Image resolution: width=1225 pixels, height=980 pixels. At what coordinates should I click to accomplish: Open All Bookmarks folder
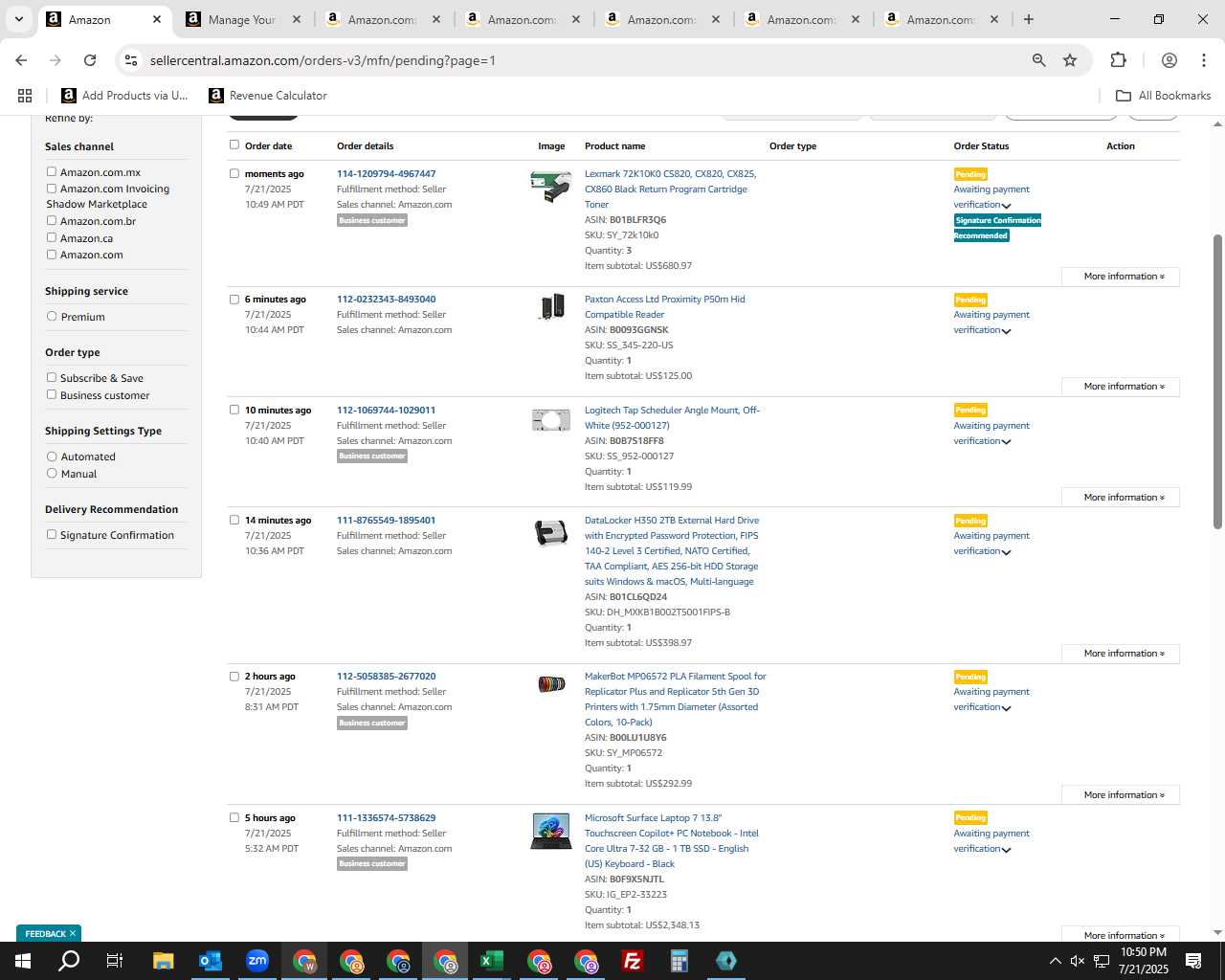click(x=1164, y=96)
